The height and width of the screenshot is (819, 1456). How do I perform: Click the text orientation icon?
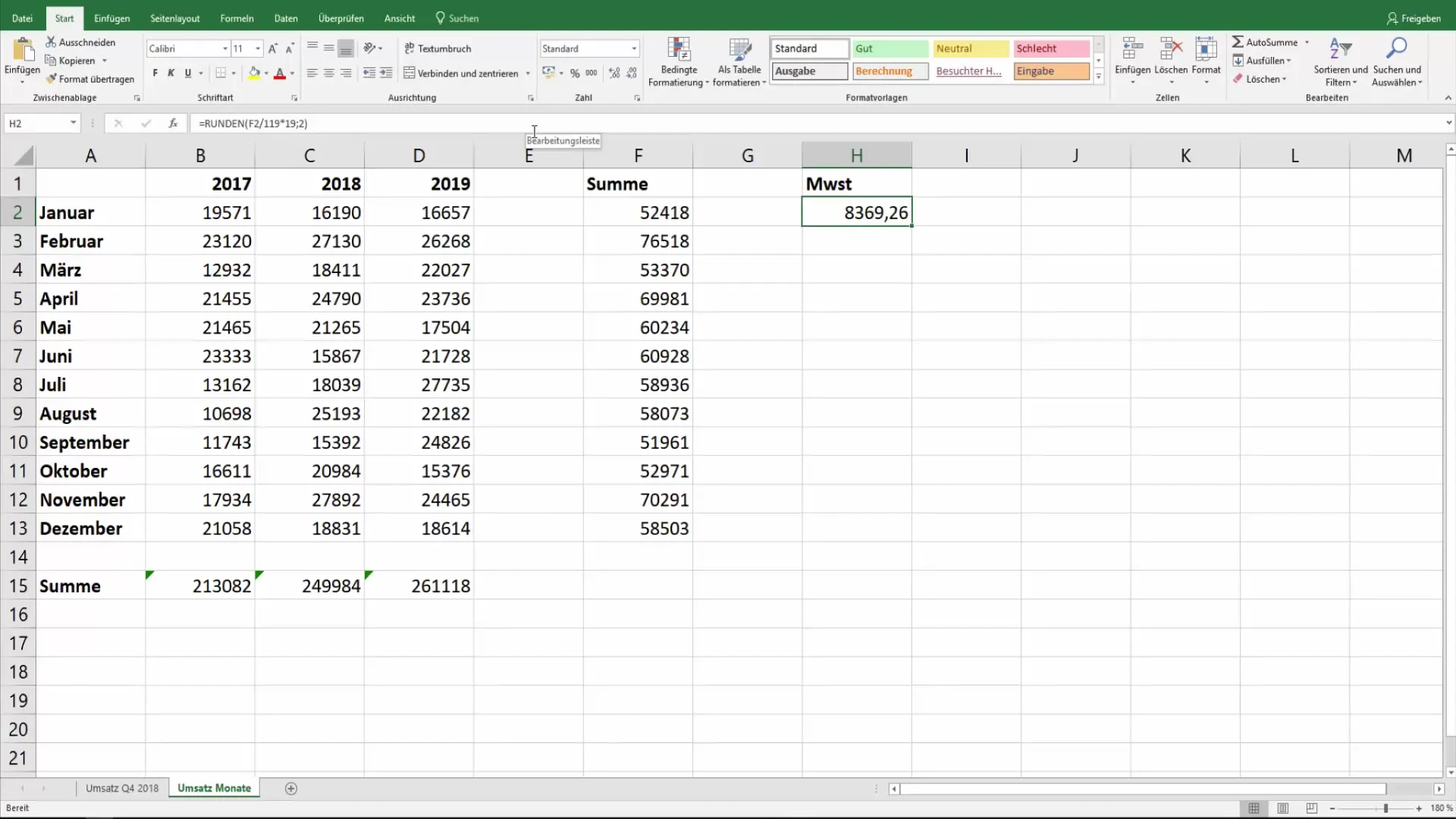369,48
